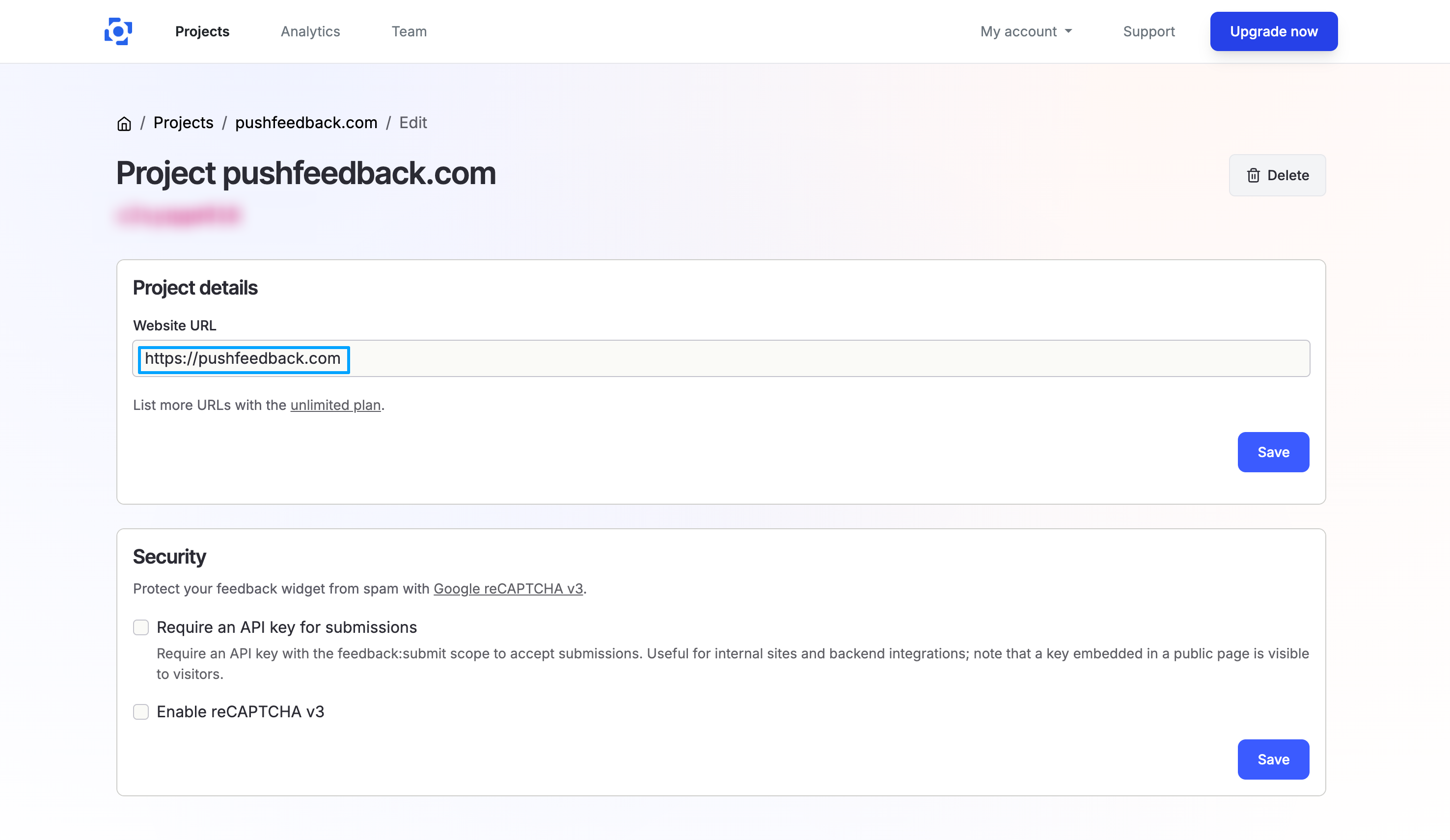Open the Projects breadcrumb link
The image size is (1450, 840).
[183, 123]
